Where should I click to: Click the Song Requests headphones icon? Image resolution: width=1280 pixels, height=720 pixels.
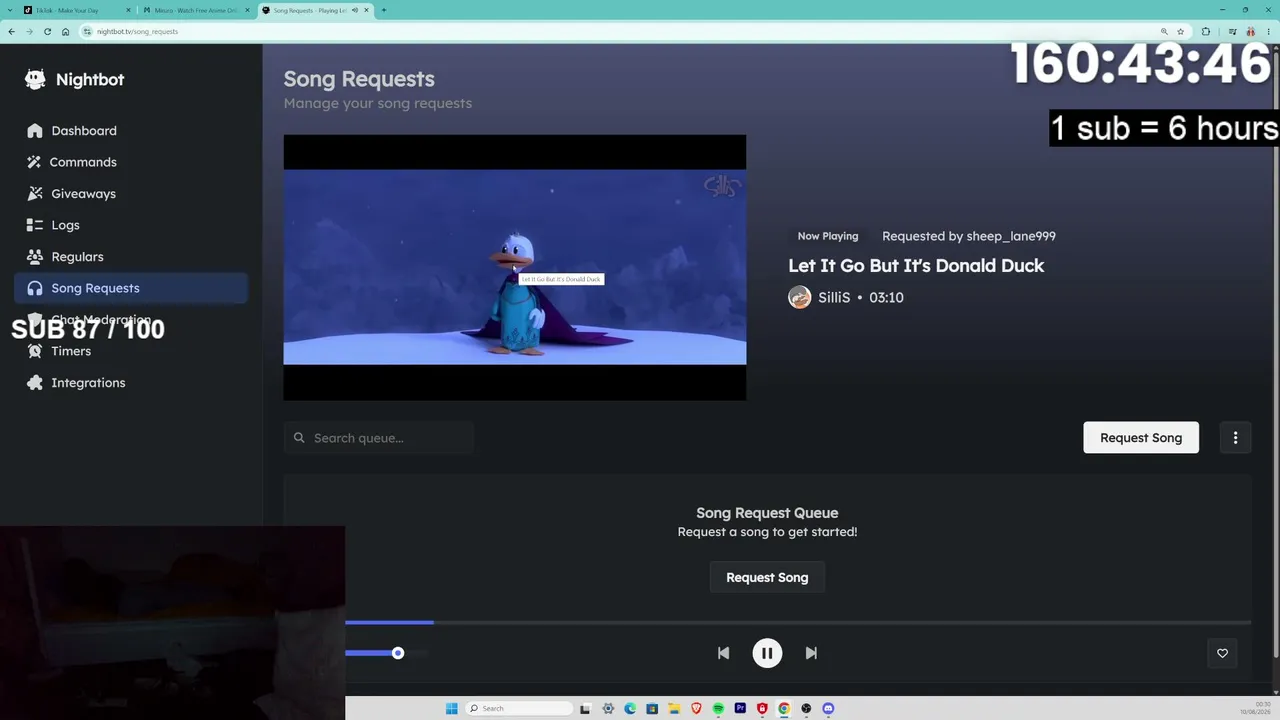click(35, 288)
